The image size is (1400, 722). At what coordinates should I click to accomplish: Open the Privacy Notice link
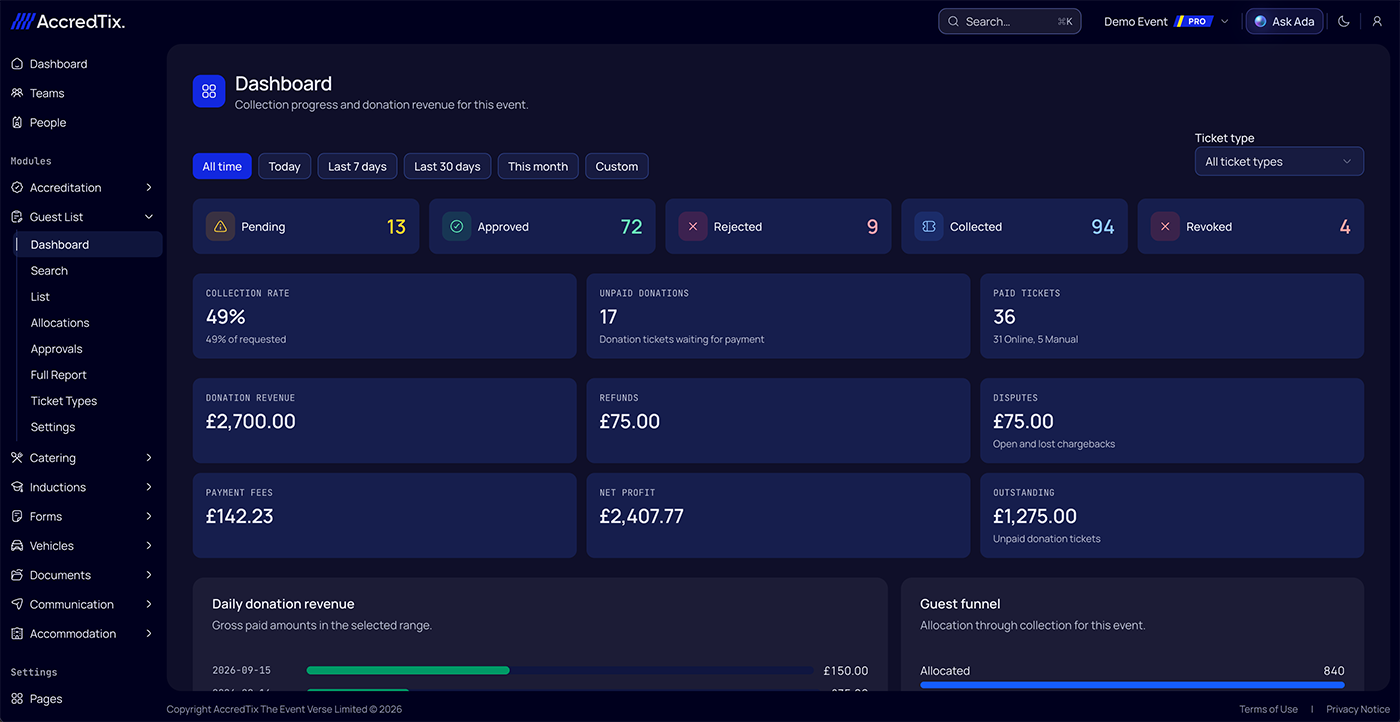click(x=1358, y=709)
